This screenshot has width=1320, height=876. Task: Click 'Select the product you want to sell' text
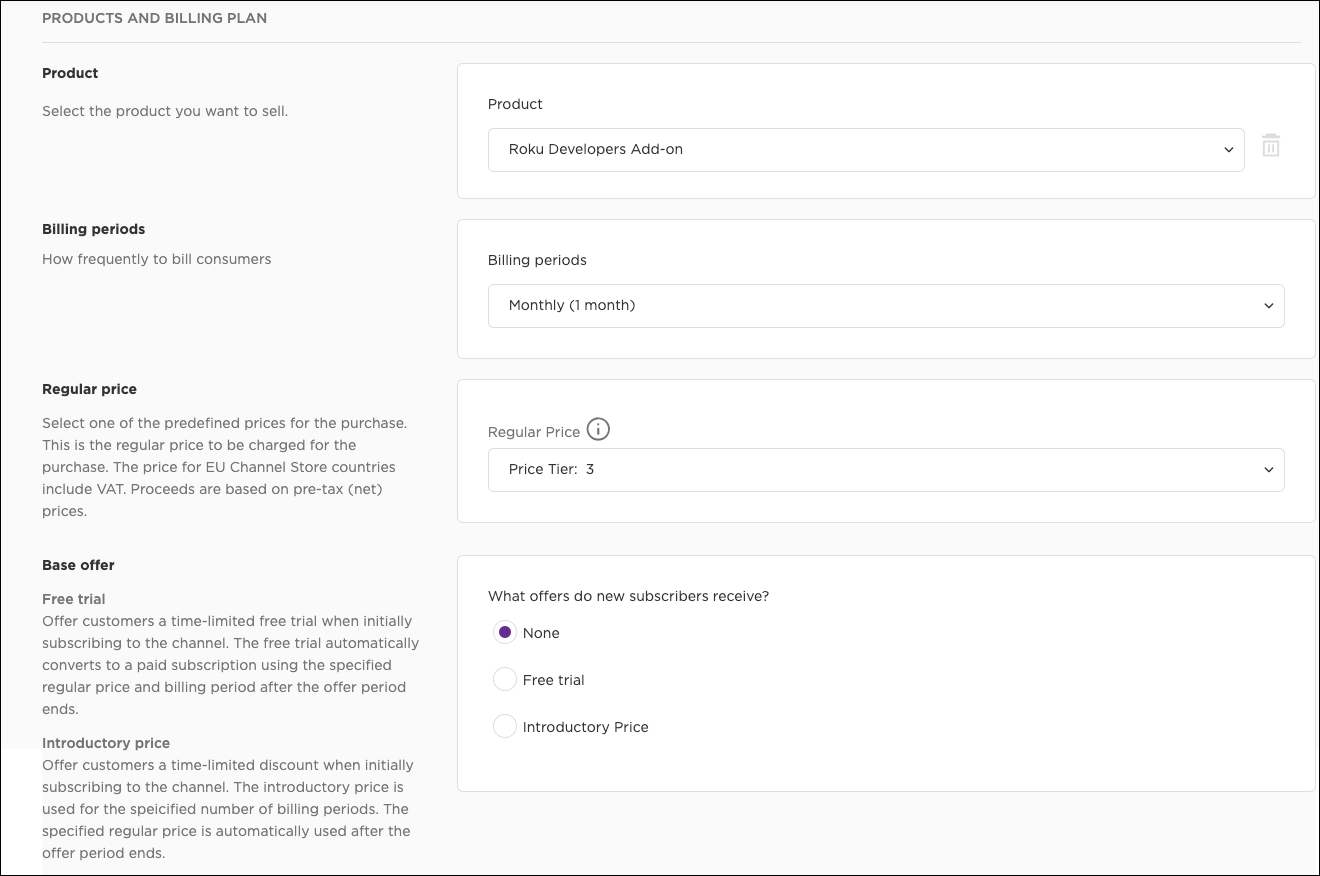(x=165, y=111)
